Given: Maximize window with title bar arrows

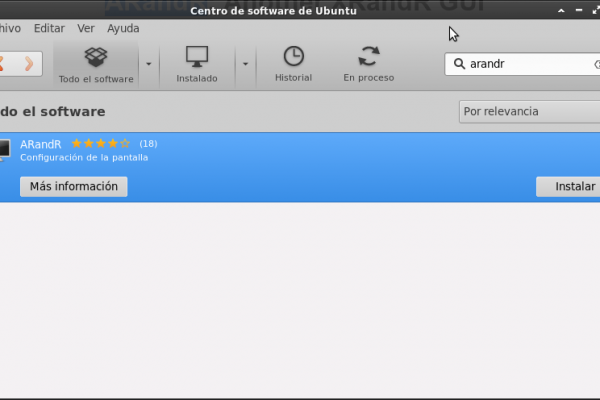Looking at the screenshot, I should [x=596, y=11].
